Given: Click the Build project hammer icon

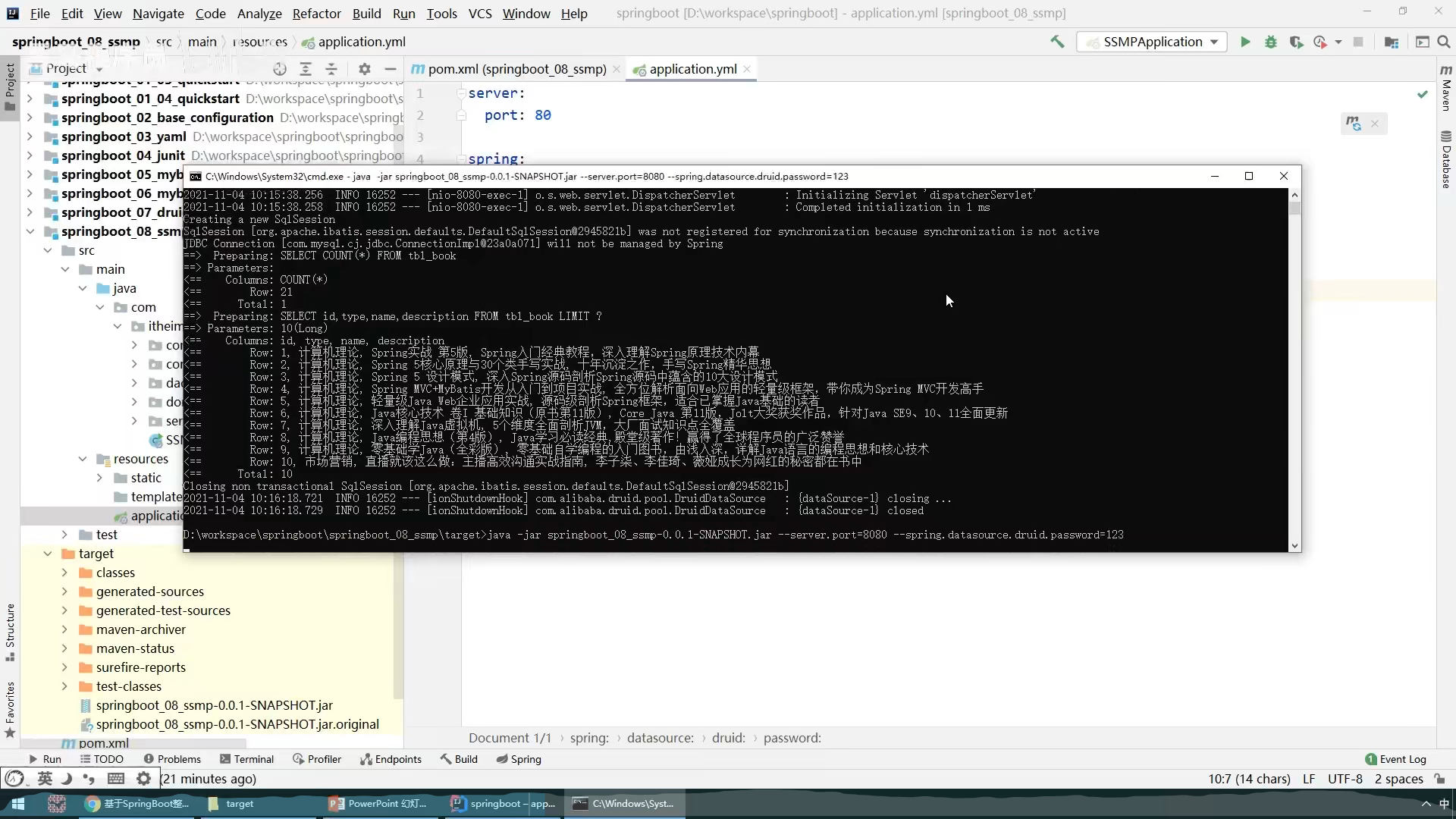Looking at the screenshot, I should coord(1057,42).
